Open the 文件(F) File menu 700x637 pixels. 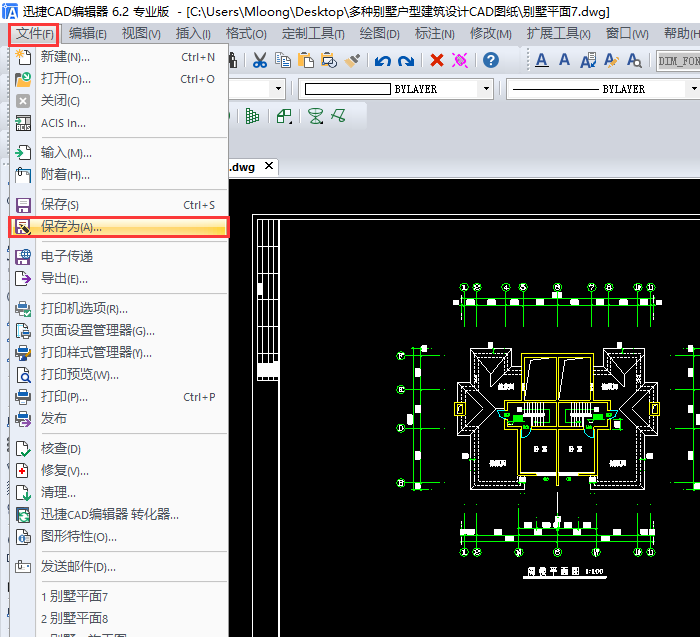coord(34,34)
